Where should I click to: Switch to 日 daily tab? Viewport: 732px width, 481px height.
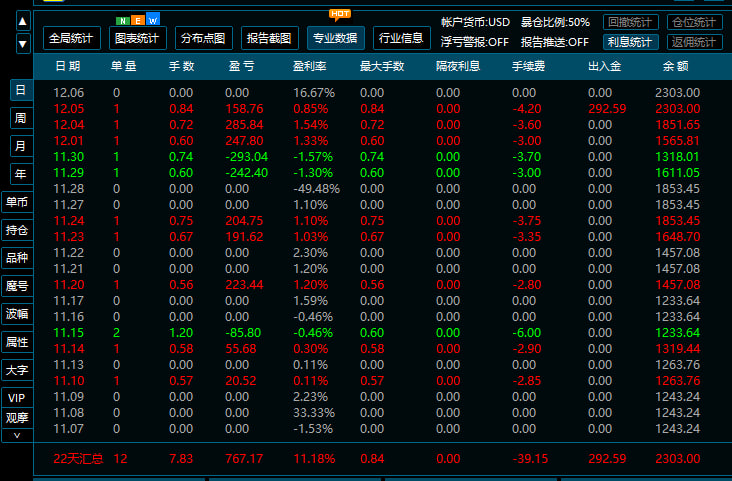21,90
